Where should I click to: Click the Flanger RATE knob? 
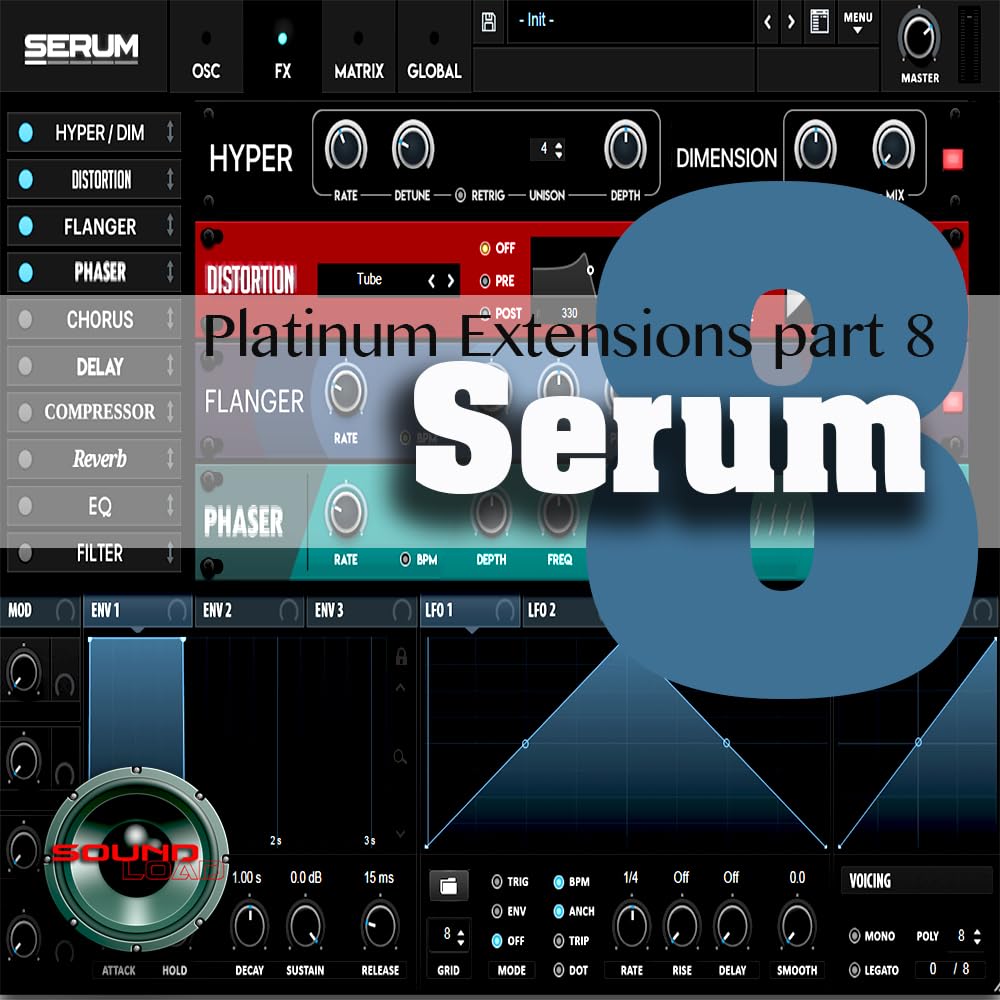click(346, 391)
